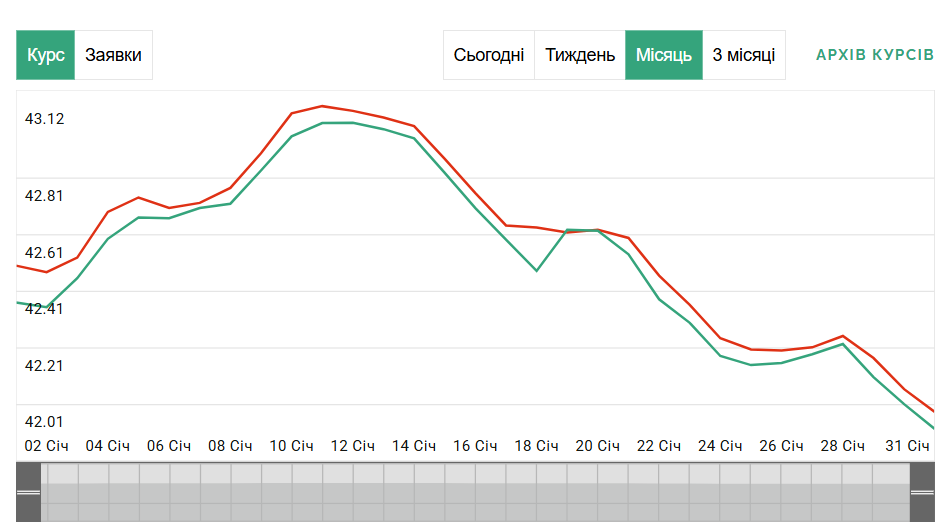The image size is (946, 529).
Task: Select the Місяць period button
Action: point(664,55)
